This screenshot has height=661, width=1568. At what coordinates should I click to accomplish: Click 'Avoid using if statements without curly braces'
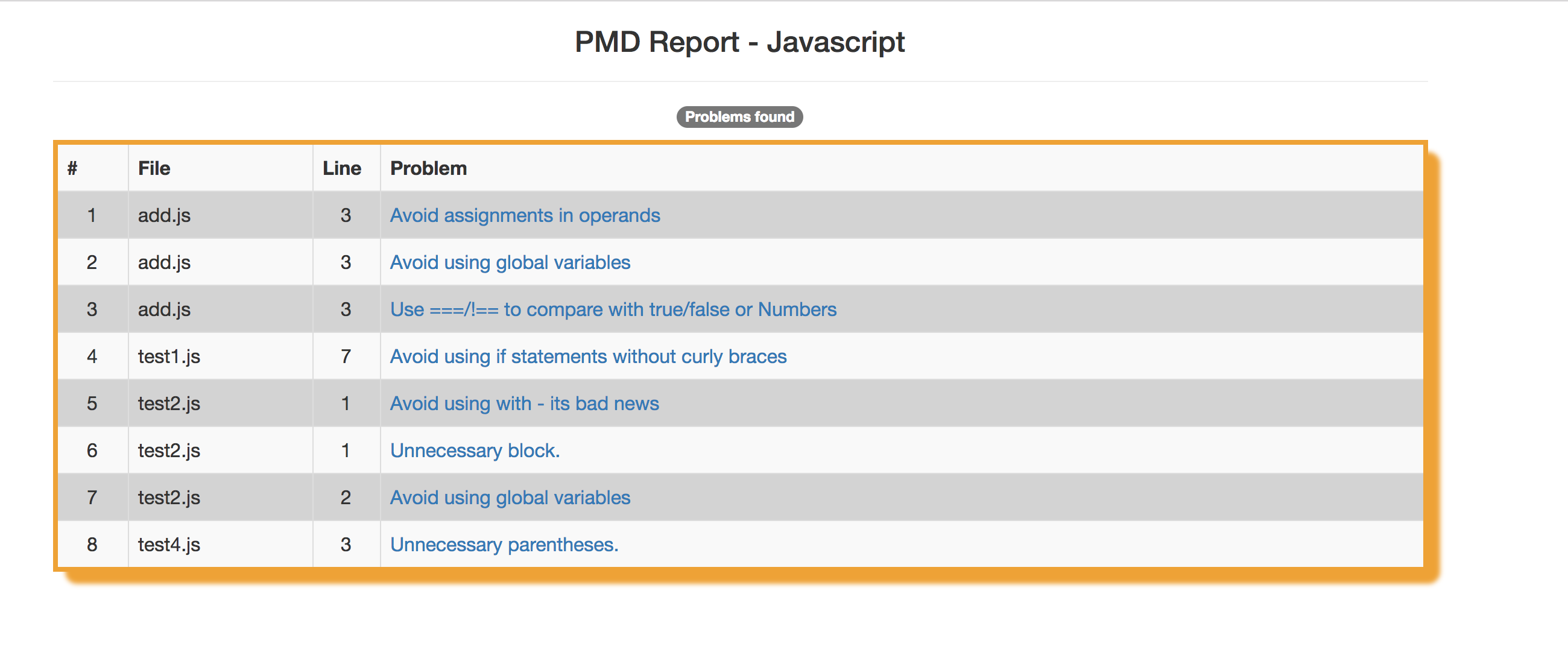click(x=588, y=356)
